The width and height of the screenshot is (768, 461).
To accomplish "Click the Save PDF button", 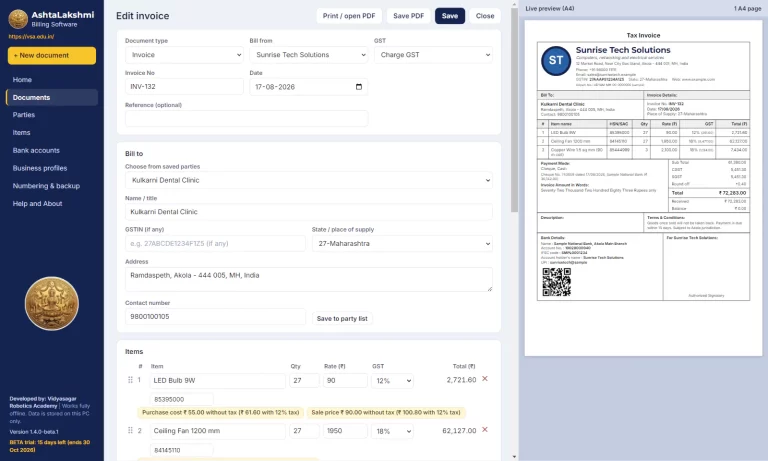I will click(x=408, y=16).
